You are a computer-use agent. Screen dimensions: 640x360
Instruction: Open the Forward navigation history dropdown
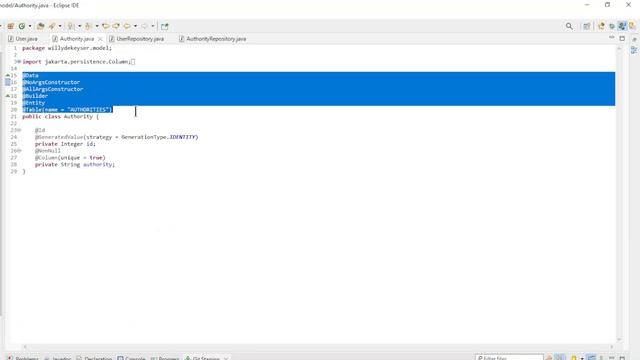(x=153, y=26)
